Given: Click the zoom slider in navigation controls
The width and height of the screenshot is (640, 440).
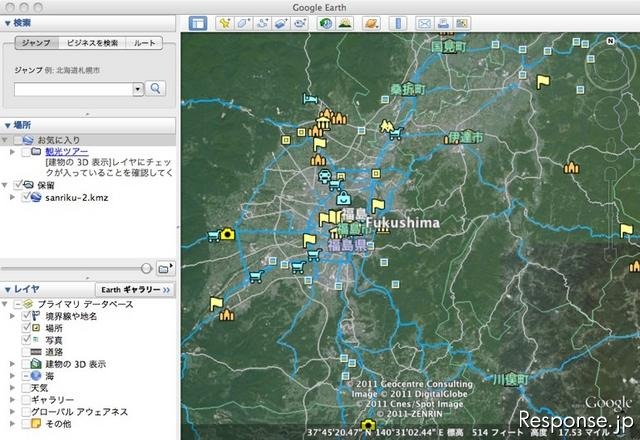Looking at the screenshot, I should [x=610, y=212].
